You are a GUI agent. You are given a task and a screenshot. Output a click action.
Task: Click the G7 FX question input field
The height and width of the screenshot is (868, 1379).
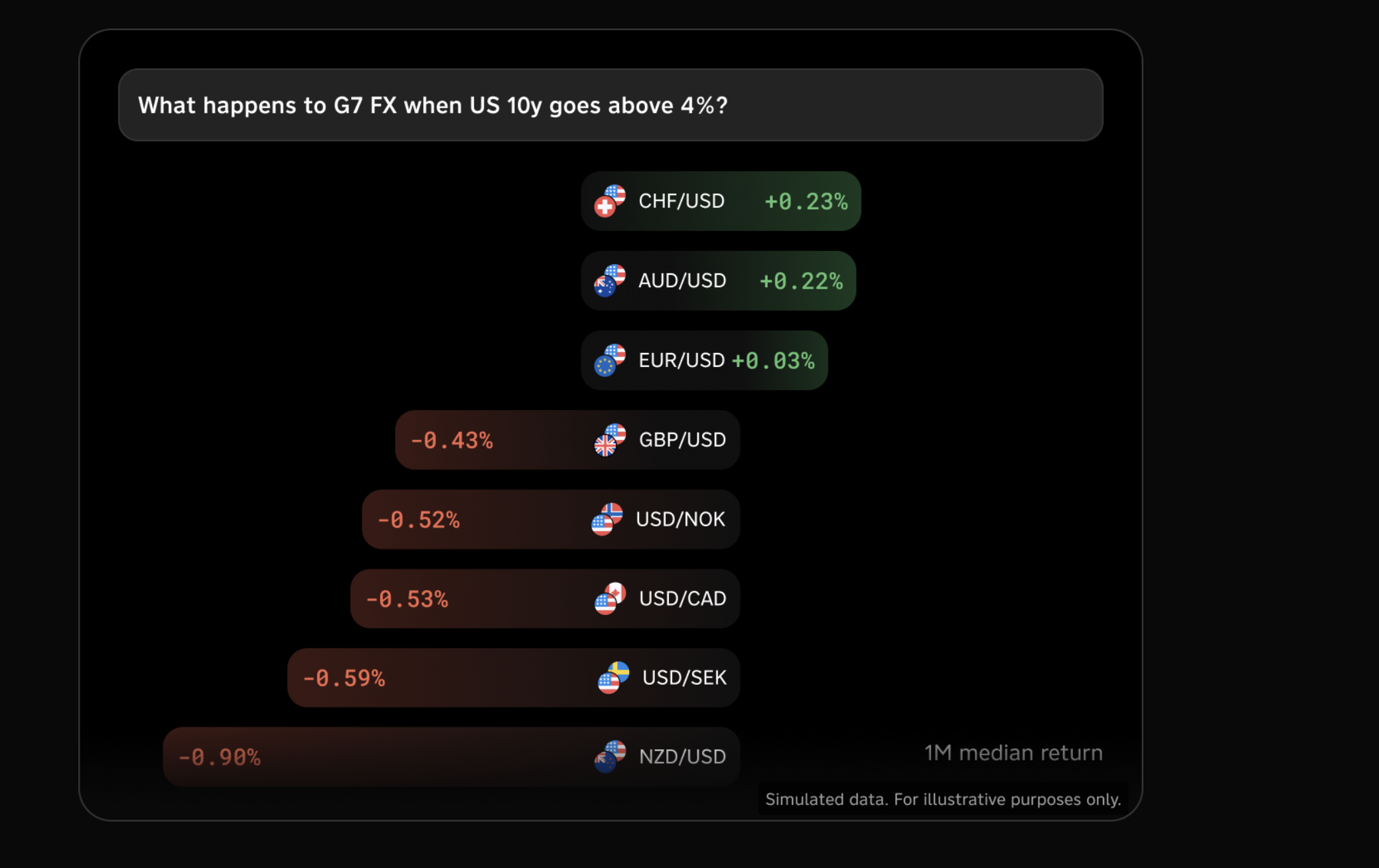[611, 105]
